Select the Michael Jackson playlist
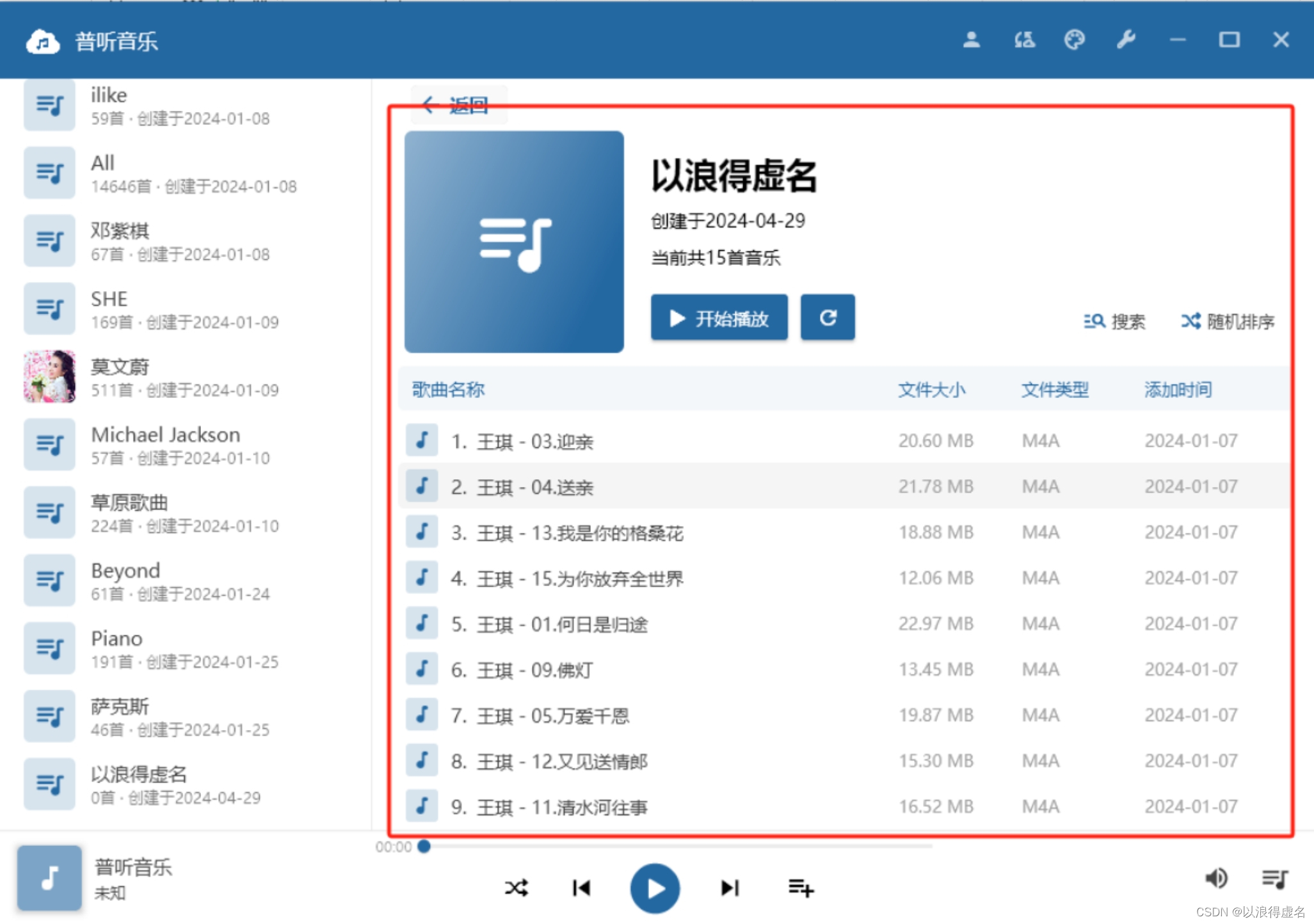 point(165,435)
